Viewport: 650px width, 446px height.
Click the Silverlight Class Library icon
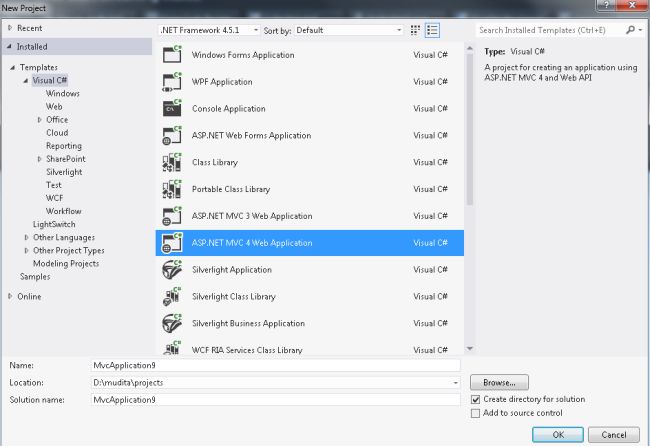click(x=172, y=296)
